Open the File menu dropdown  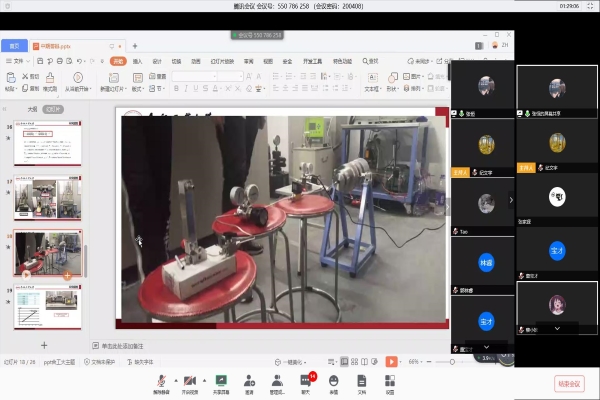coord(16,61)
